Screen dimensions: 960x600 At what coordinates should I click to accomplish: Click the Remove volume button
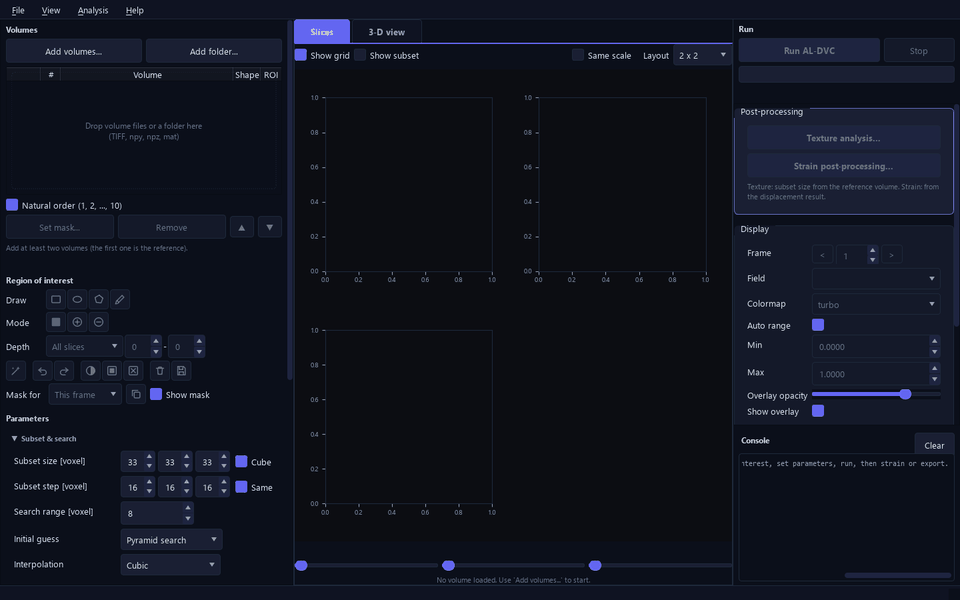click(x=171, y=227)
